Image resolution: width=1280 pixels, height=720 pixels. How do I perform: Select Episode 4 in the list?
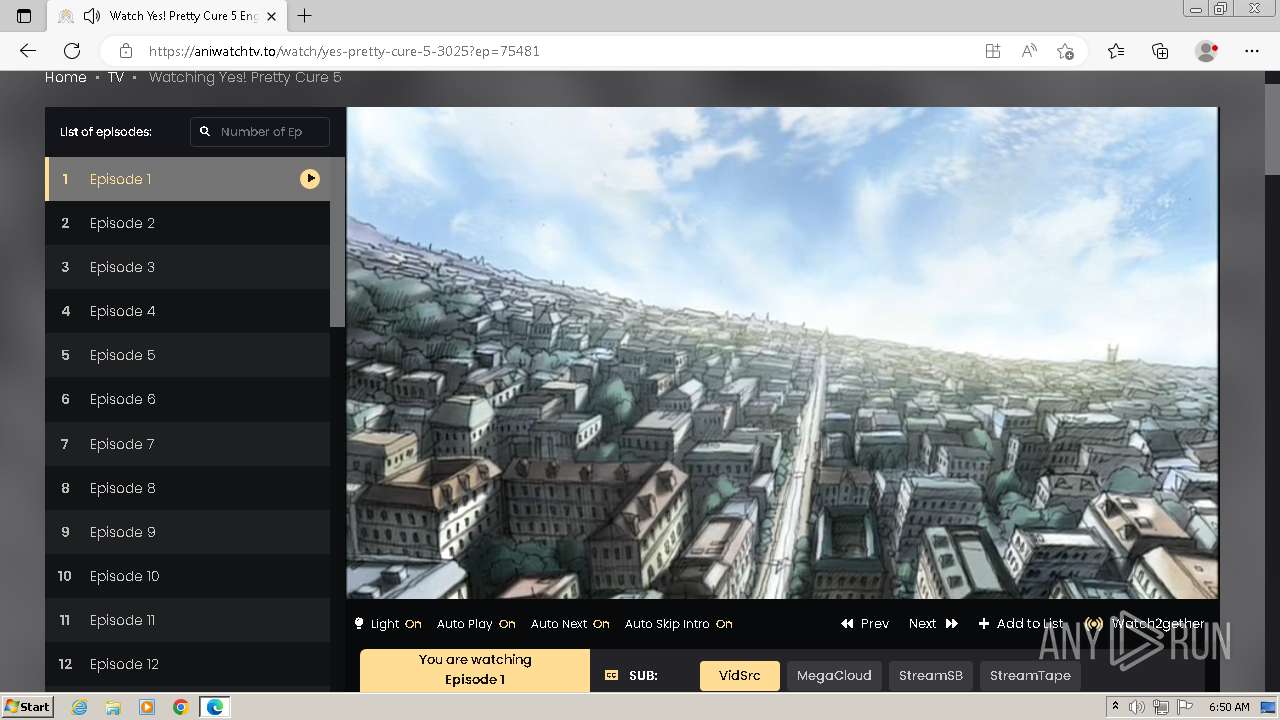[x=188, y=311]
